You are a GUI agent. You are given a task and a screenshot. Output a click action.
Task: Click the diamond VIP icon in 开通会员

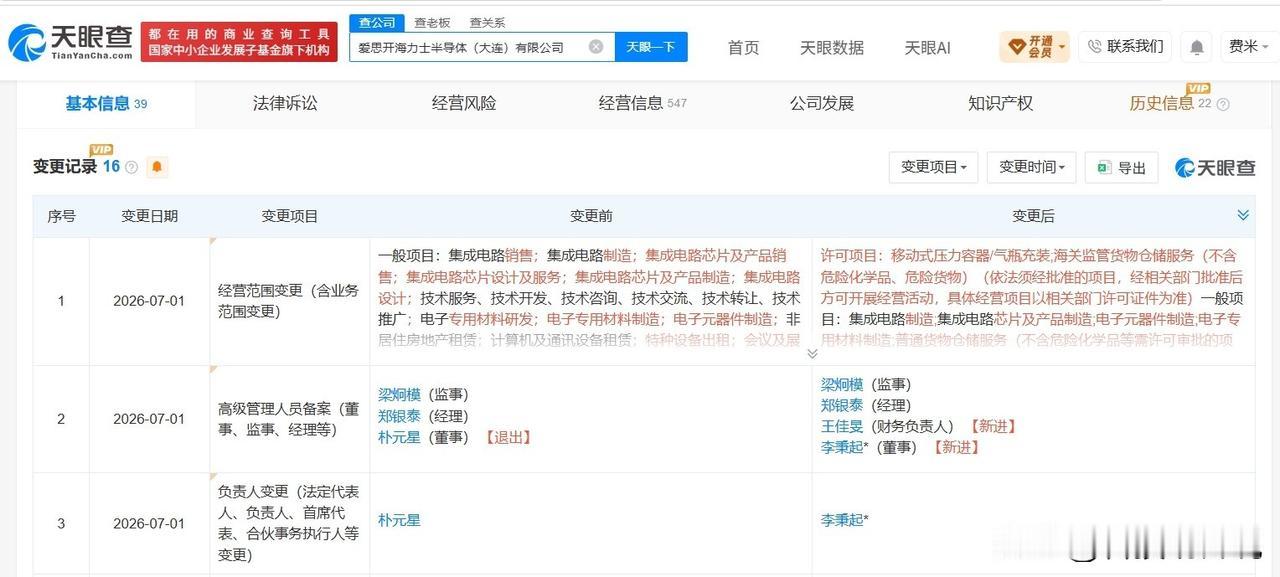pos(1016,46)
